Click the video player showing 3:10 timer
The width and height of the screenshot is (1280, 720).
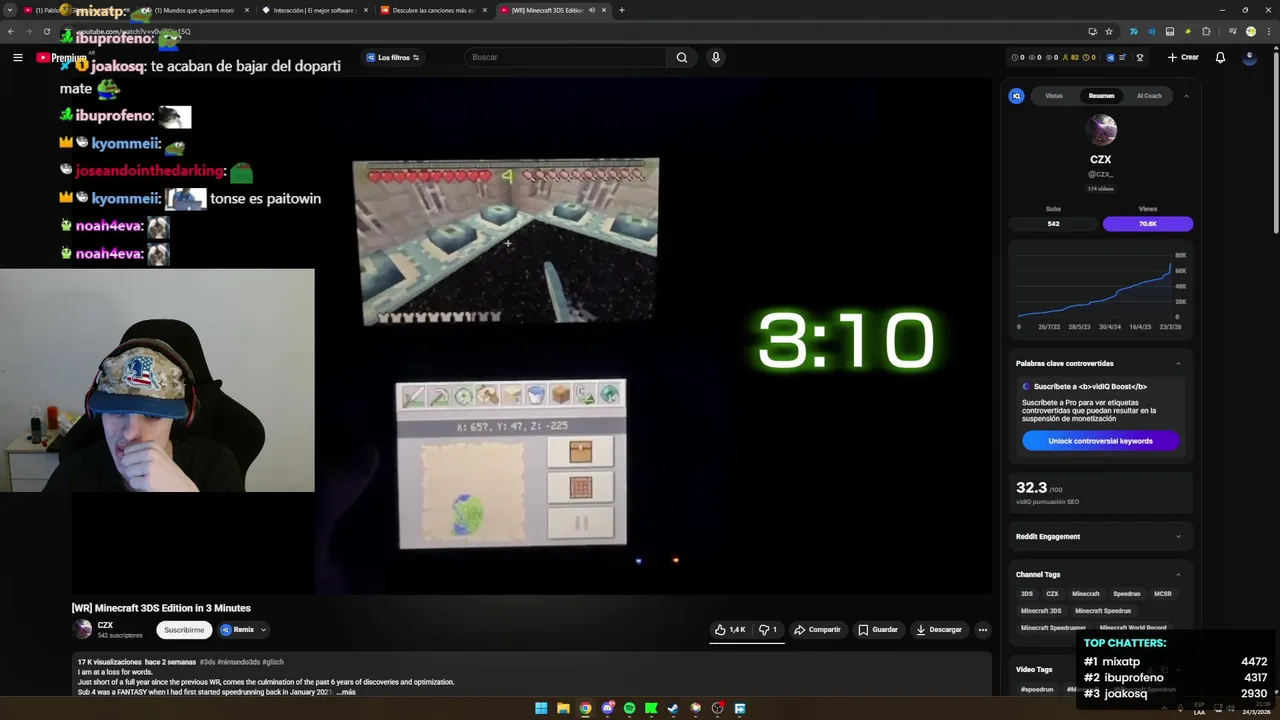point(531,336)
